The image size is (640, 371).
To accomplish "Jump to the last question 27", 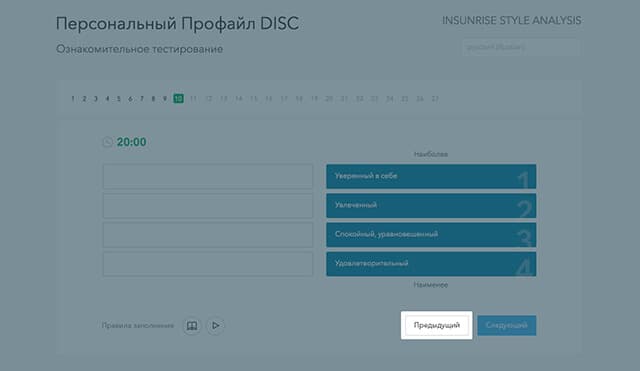I will click(435, 99).
